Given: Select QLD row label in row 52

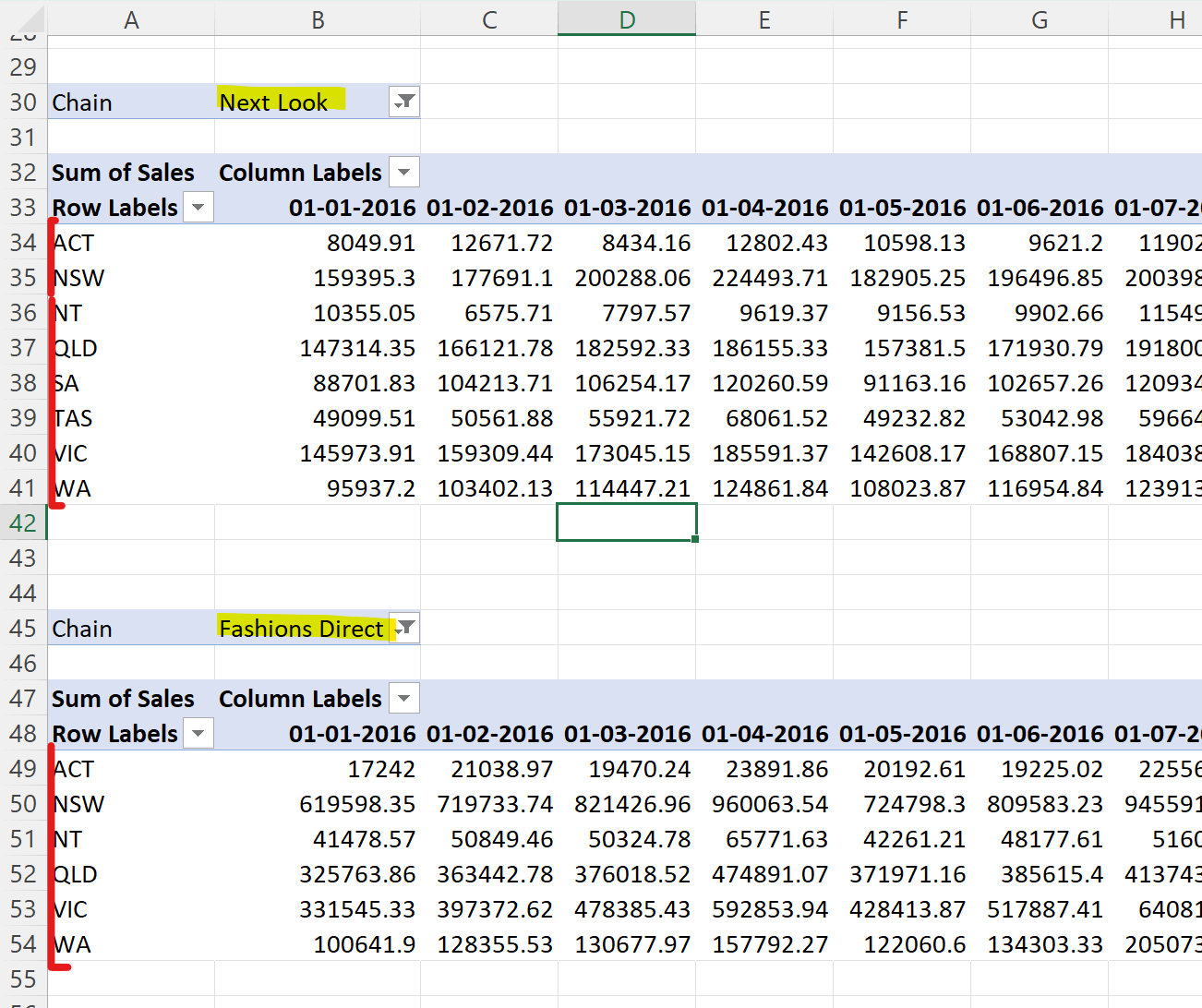Looking at the screenshot, I should (x=131, y=873).
